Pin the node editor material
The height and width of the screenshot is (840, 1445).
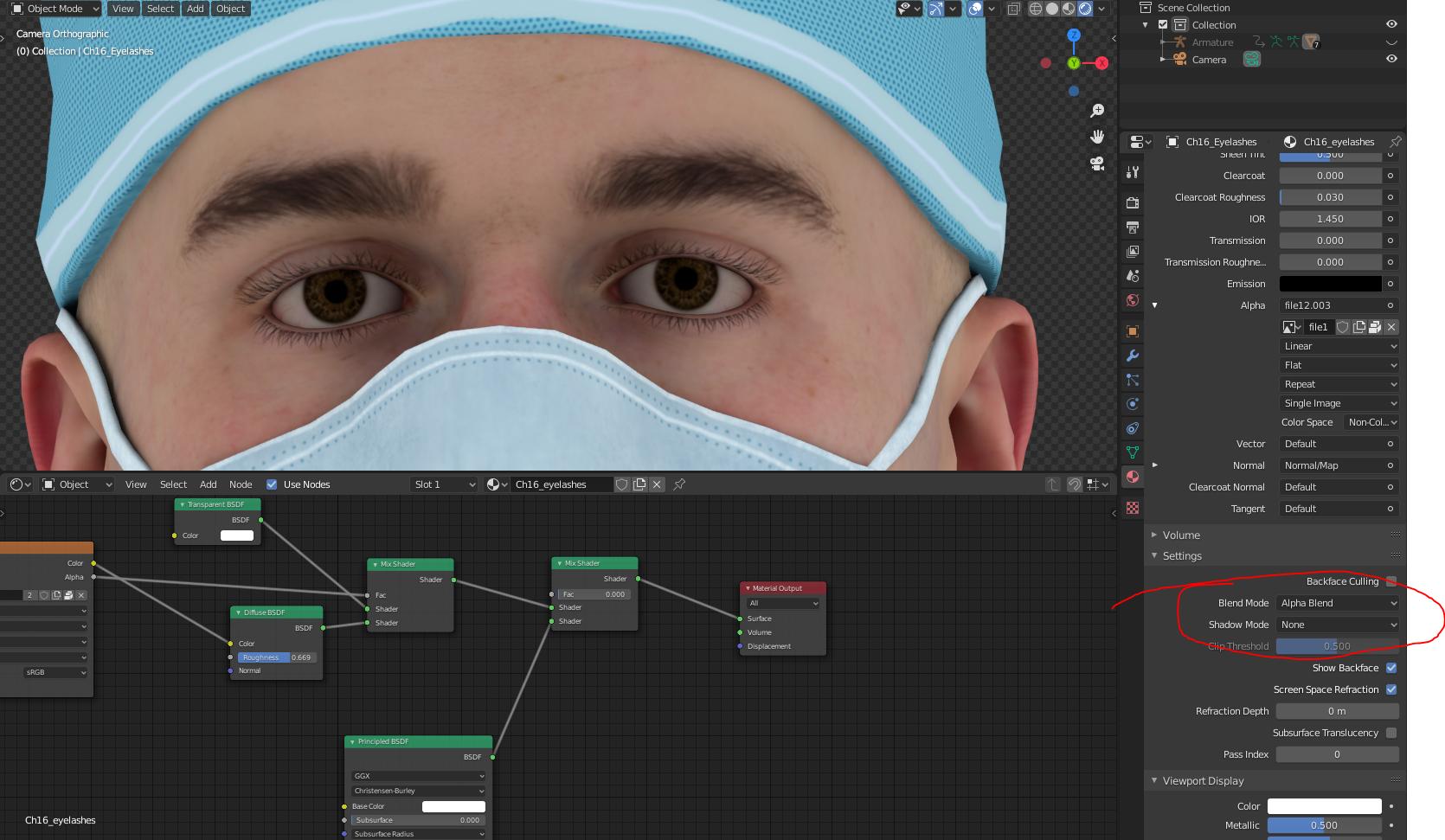coord(679,484)
